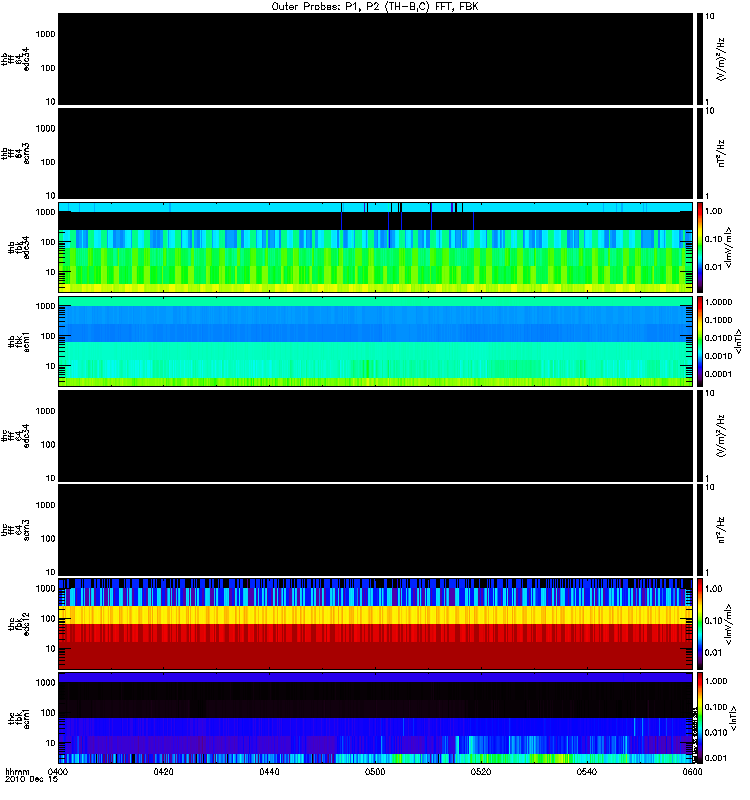Click the blank thc fff 64 edc34 panel
Screen dimensions: 750x800
(375, 436)
